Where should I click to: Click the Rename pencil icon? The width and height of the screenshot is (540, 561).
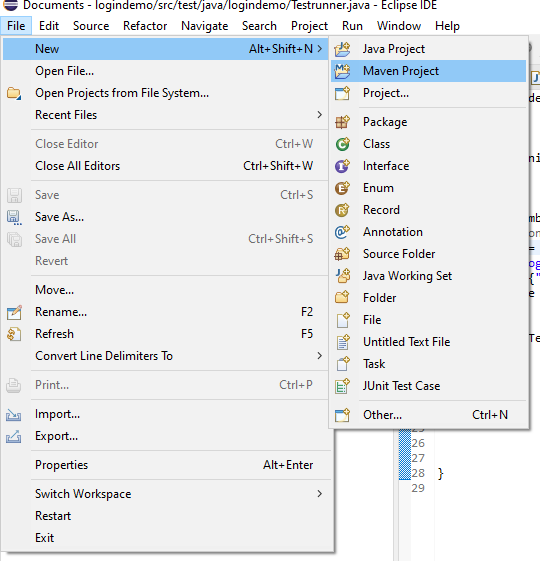pos(14,312)
